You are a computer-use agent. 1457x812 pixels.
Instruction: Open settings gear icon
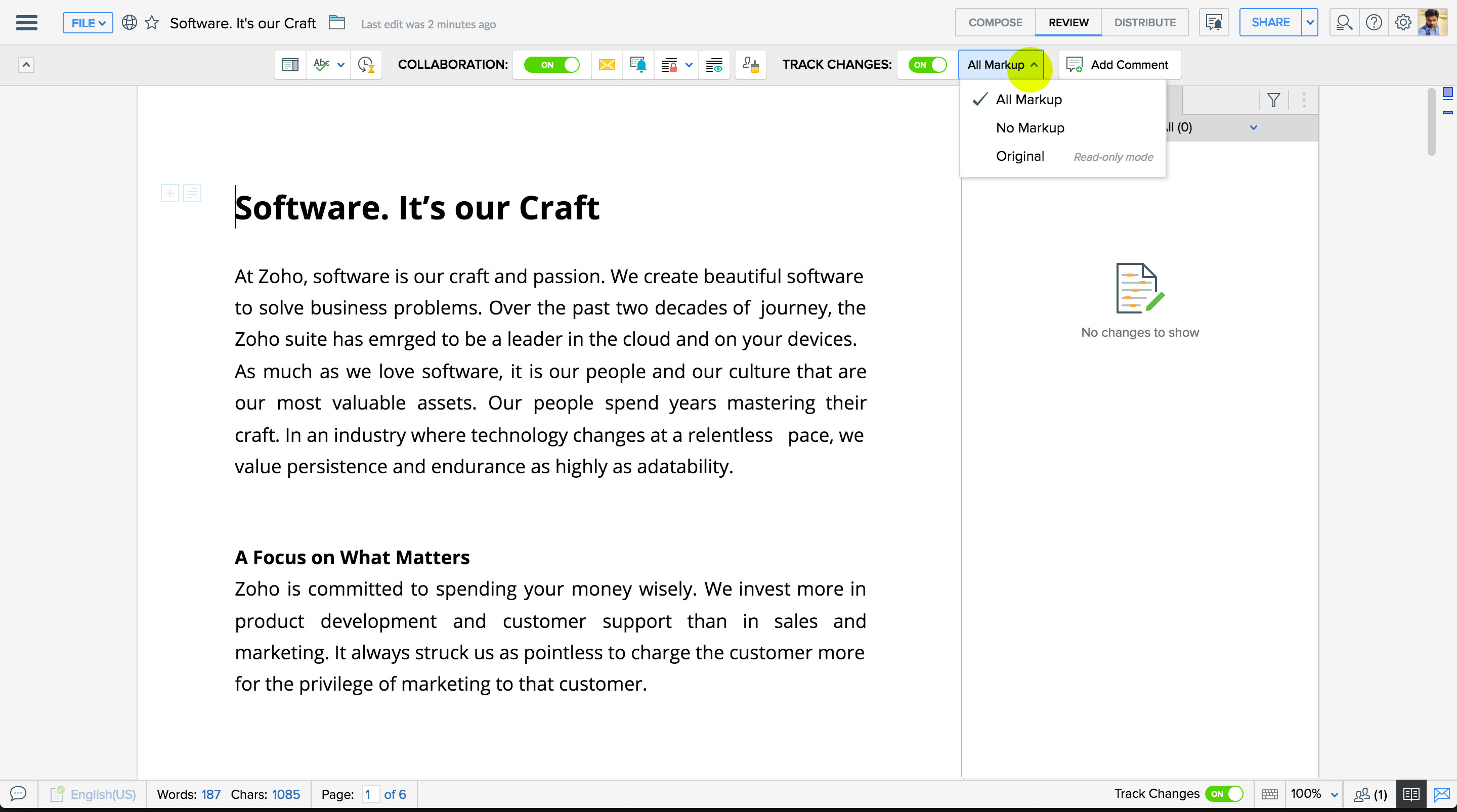coord(1403,23)
